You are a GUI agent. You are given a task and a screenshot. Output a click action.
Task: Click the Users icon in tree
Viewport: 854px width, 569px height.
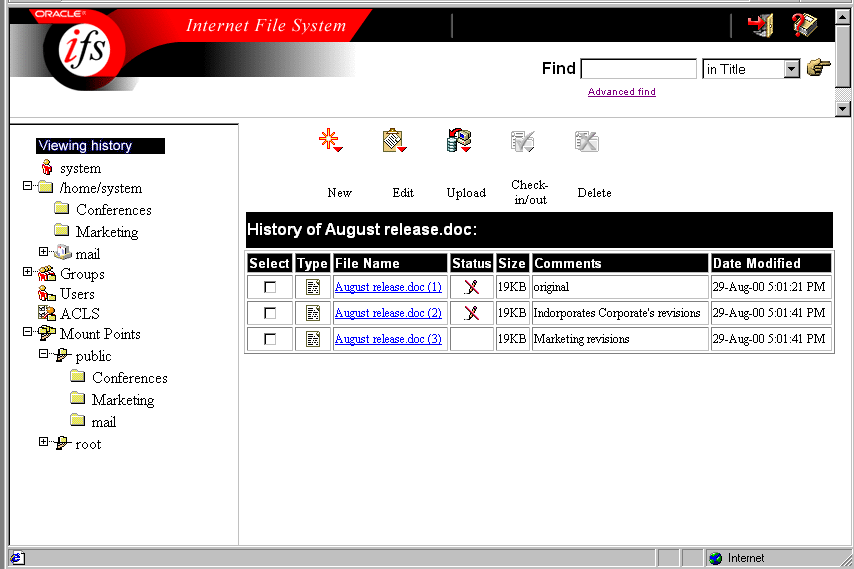pyautogui.click(x=47, y=293)
